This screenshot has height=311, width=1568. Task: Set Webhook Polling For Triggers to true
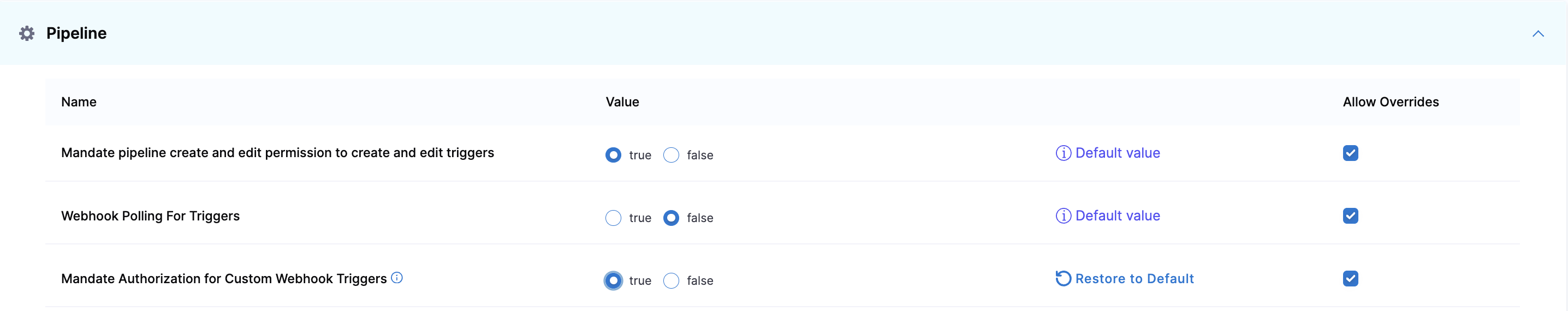pyautogui.click(x=613, y=218)
